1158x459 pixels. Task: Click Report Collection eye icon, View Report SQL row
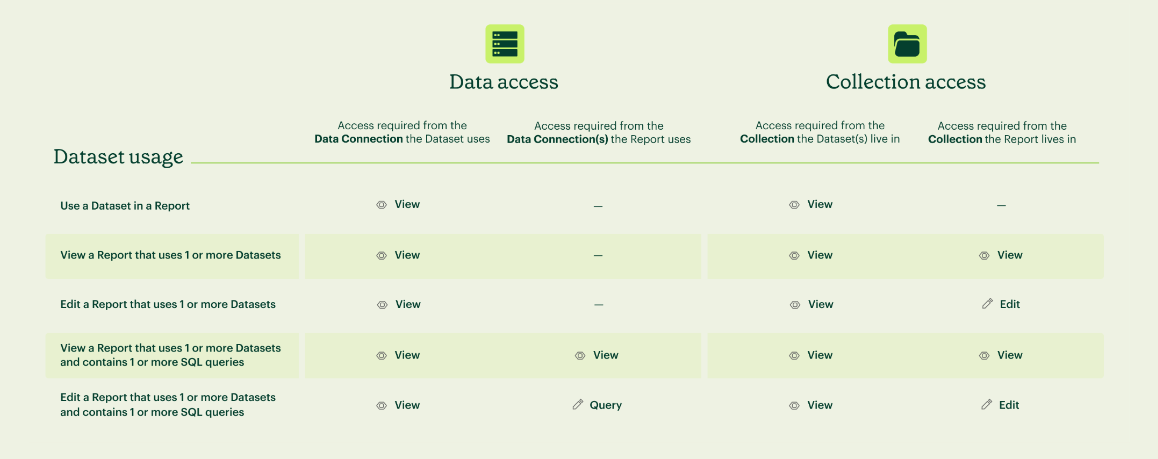click(984, 356)
